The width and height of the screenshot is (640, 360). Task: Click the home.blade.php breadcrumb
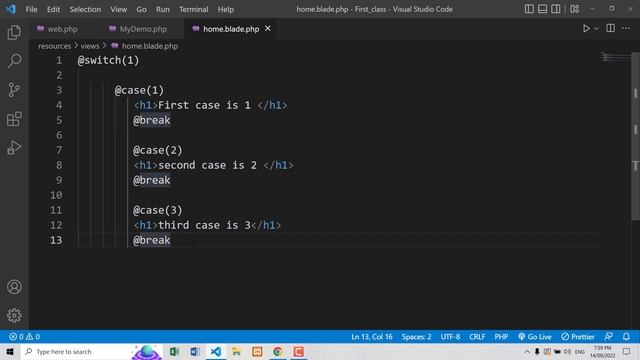tap(145, 46)
